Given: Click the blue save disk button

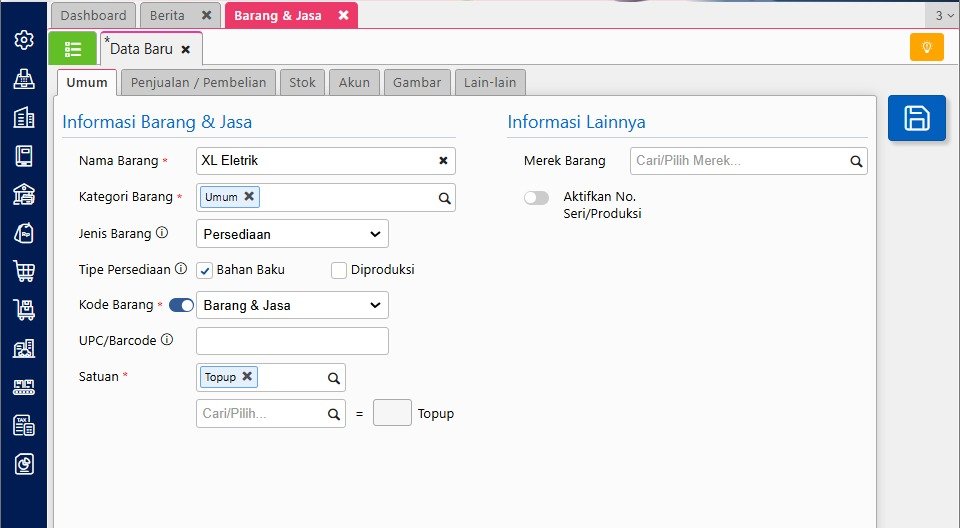Looking at the screenshot, I should pyautogui.click(x=916, y=118).
